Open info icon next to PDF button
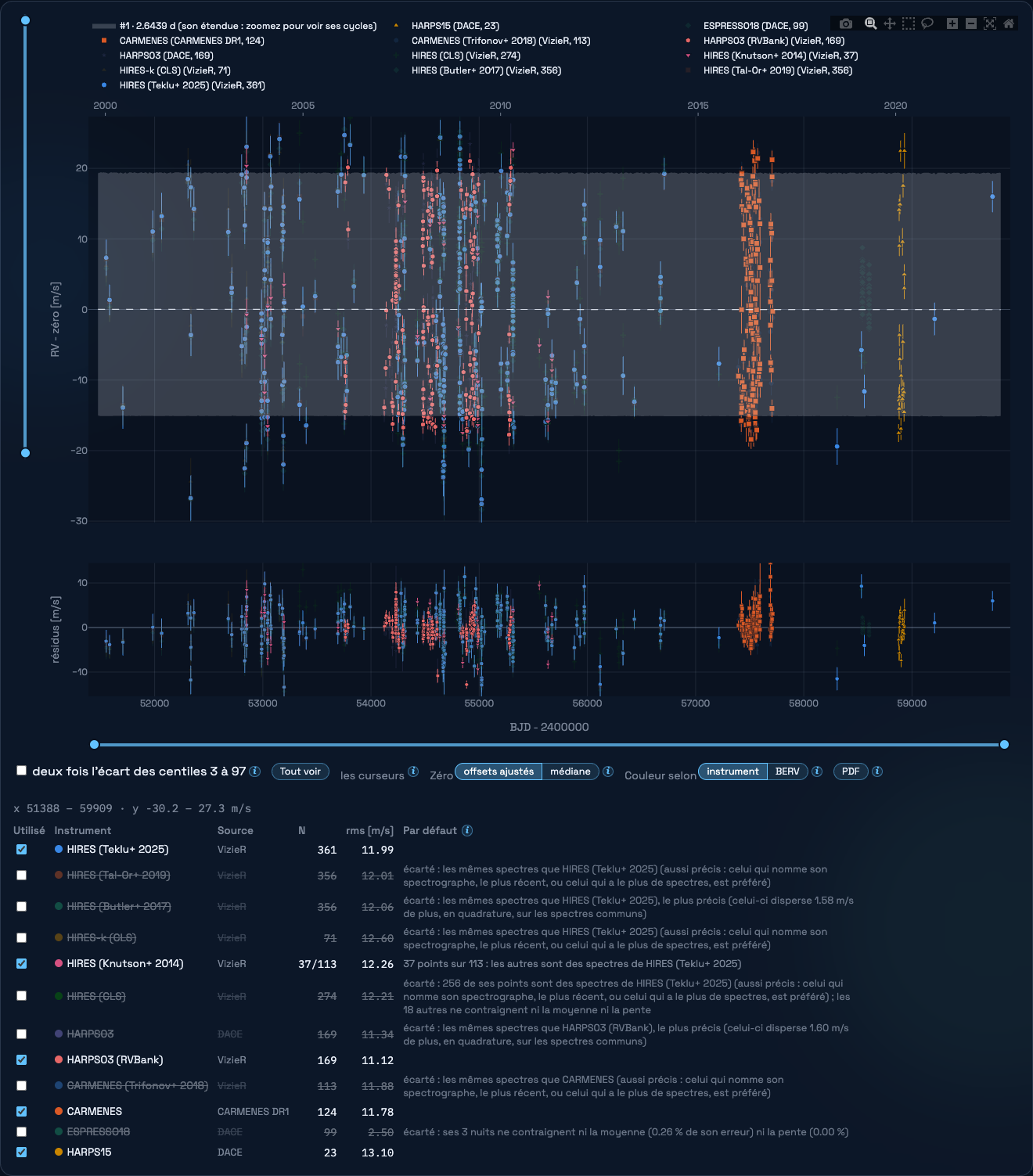Viewport: 1033px width, 1176px height. tap(877, 771)
